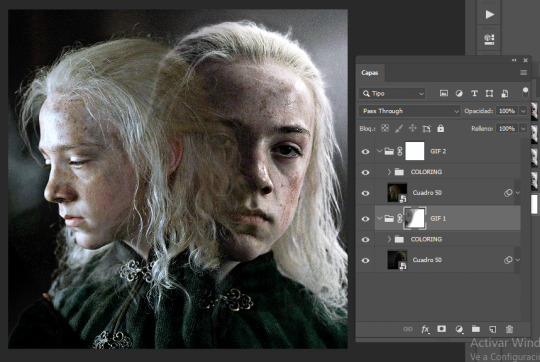Lock transparent pixels icon

coord(385,128)
